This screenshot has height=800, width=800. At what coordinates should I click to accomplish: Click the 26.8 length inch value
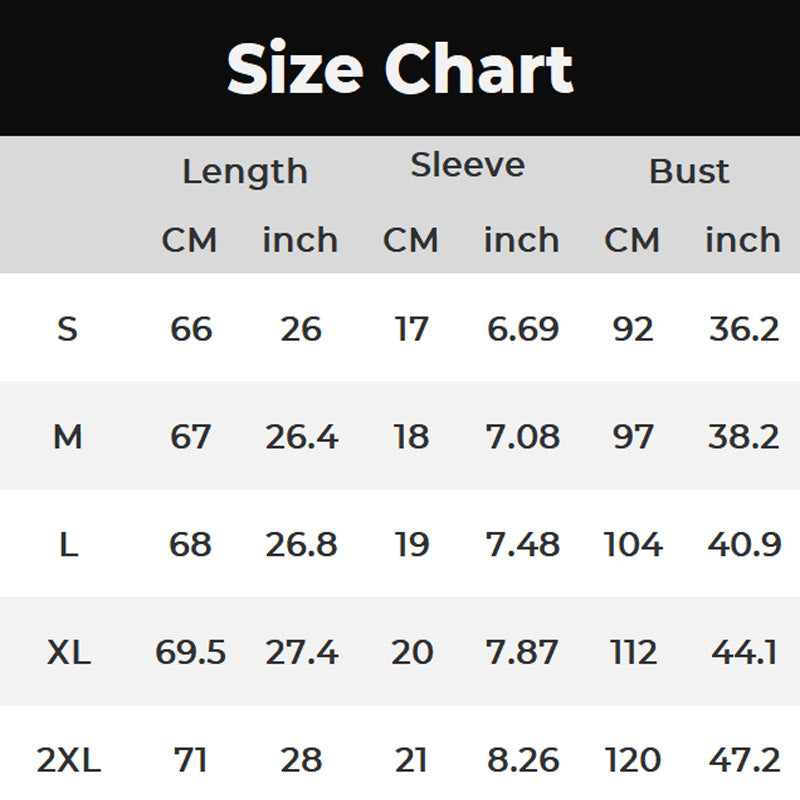pos(301,545)
